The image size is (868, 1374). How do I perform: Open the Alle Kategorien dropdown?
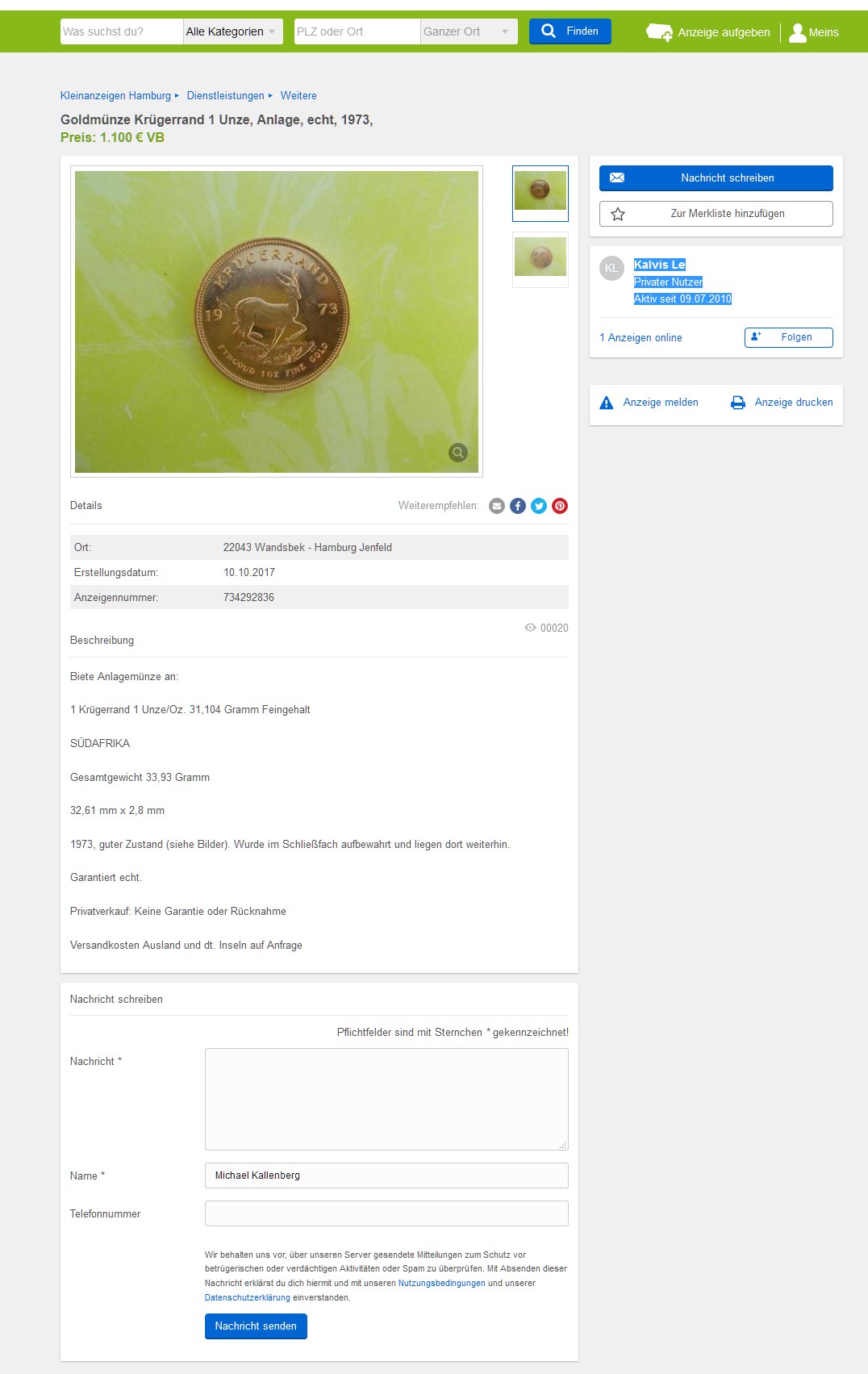pyautogui.click(x=233, y=31)
